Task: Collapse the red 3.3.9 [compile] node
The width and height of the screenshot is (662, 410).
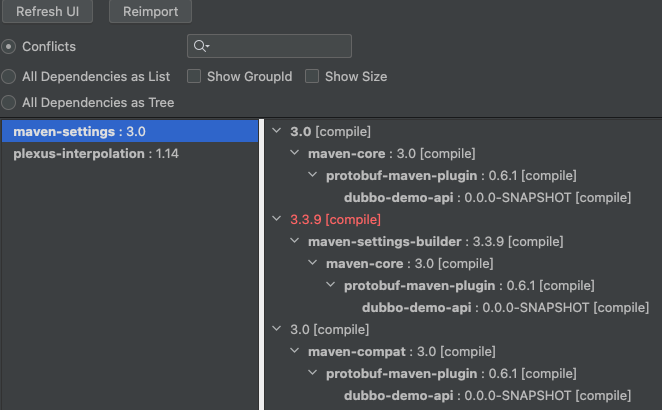Action: coord(277,219)
